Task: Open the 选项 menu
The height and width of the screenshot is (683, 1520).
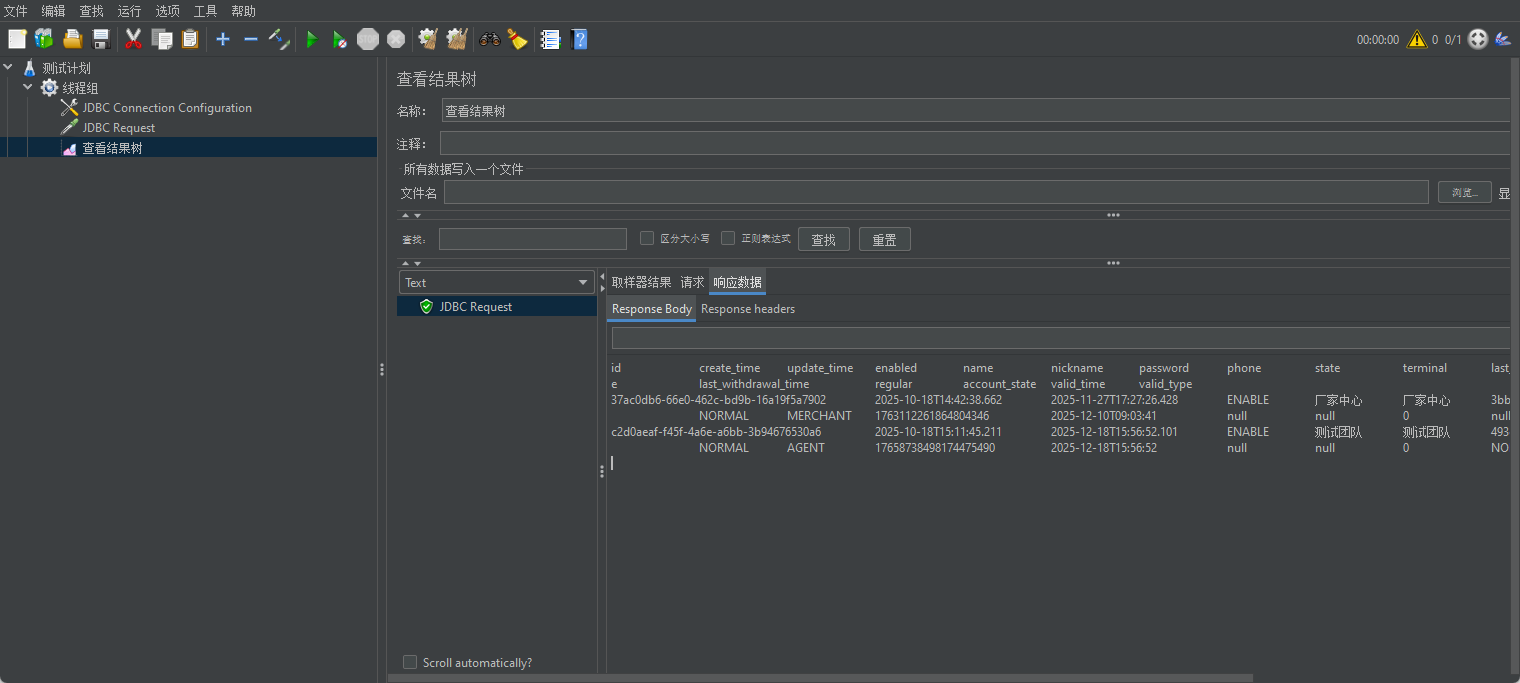Action: 167,11
